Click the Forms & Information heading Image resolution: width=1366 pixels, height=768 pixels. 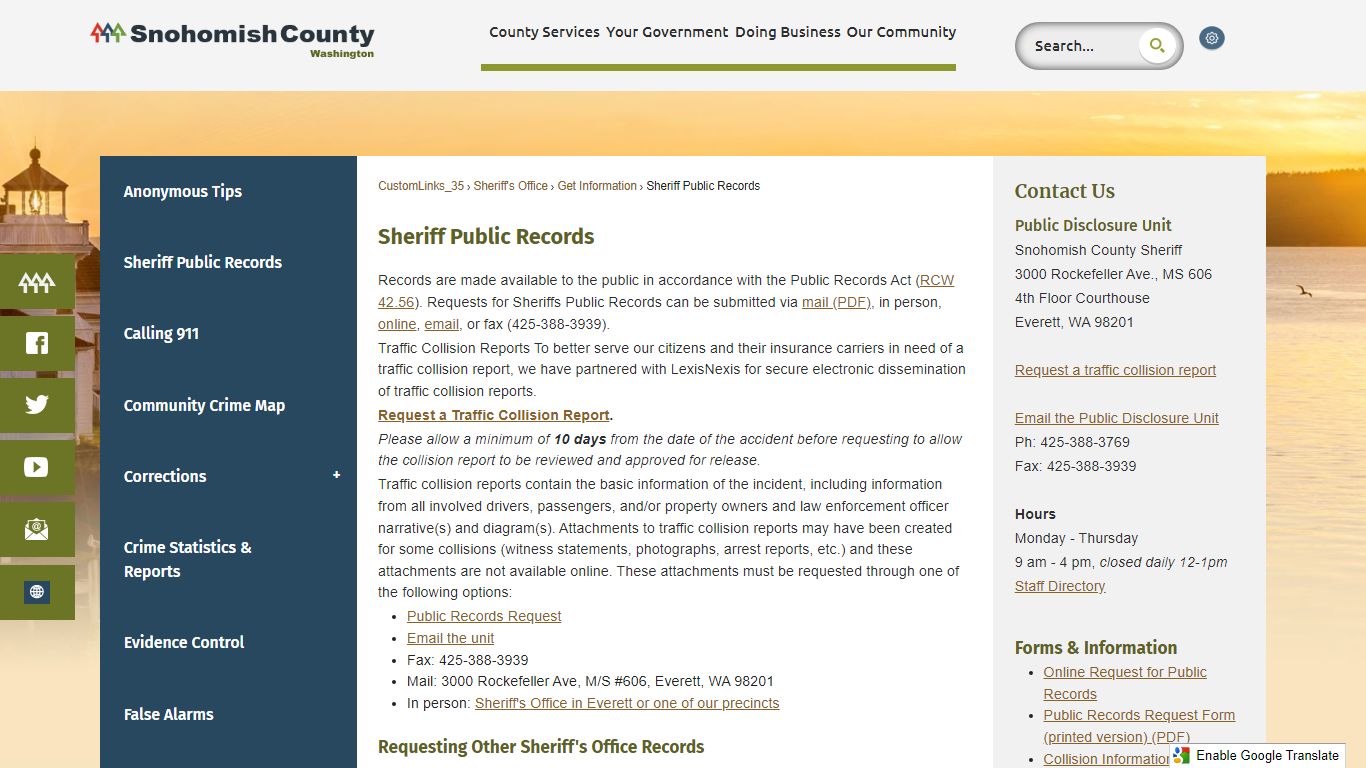(1096, 647)
